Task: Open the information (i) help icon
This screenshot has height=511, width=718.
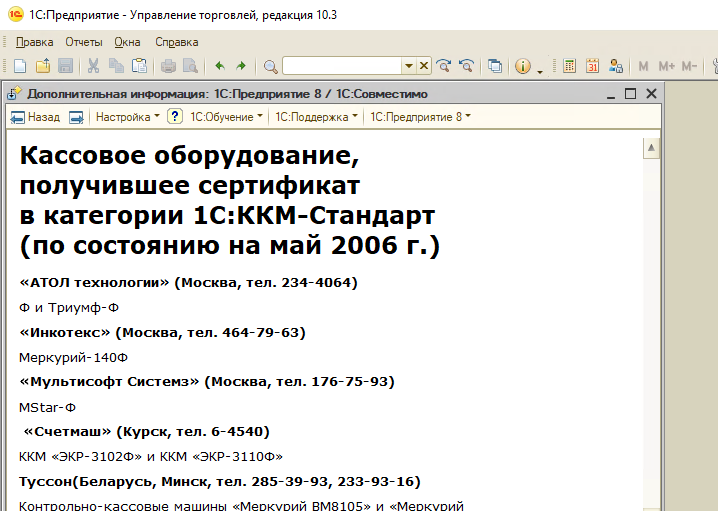Action: click(x=523, y=66)
